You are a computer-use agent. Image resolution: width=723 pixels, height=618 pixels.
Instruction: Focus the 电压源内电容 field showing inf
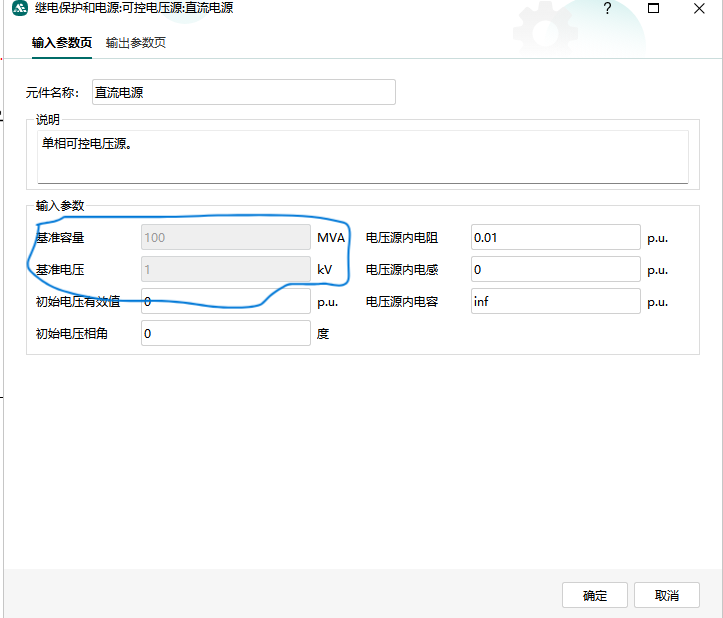[554, 301]
